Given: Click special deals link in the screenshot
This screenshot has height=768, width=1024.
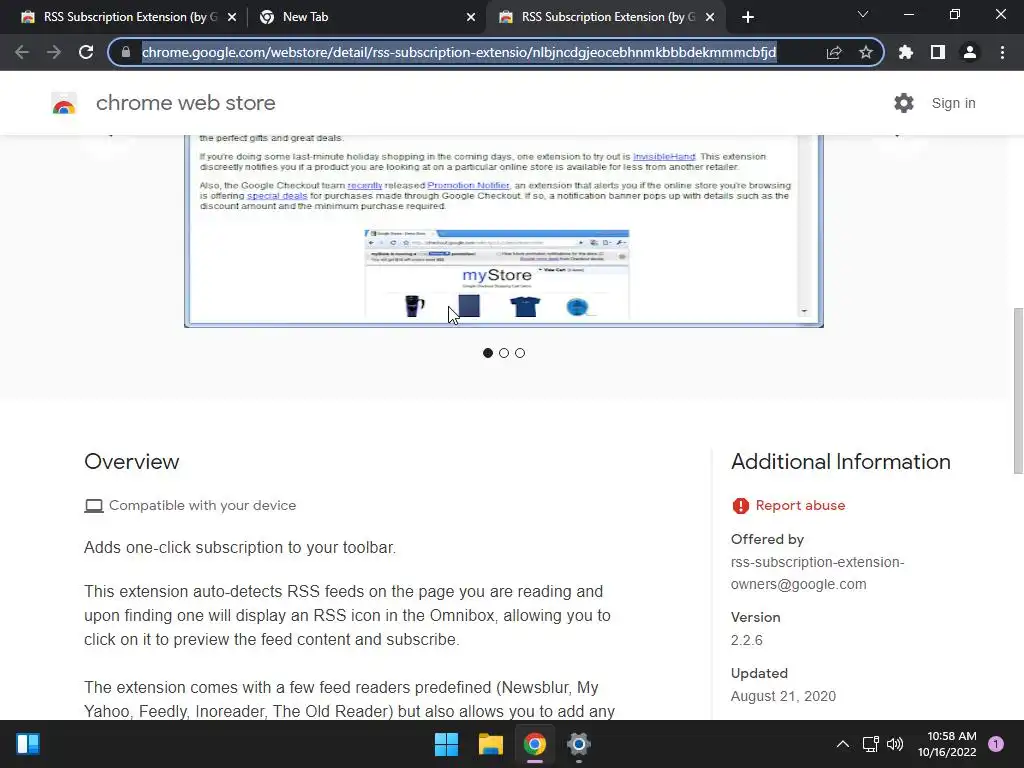Looking at the screenshot, I should tap(277, 196).
